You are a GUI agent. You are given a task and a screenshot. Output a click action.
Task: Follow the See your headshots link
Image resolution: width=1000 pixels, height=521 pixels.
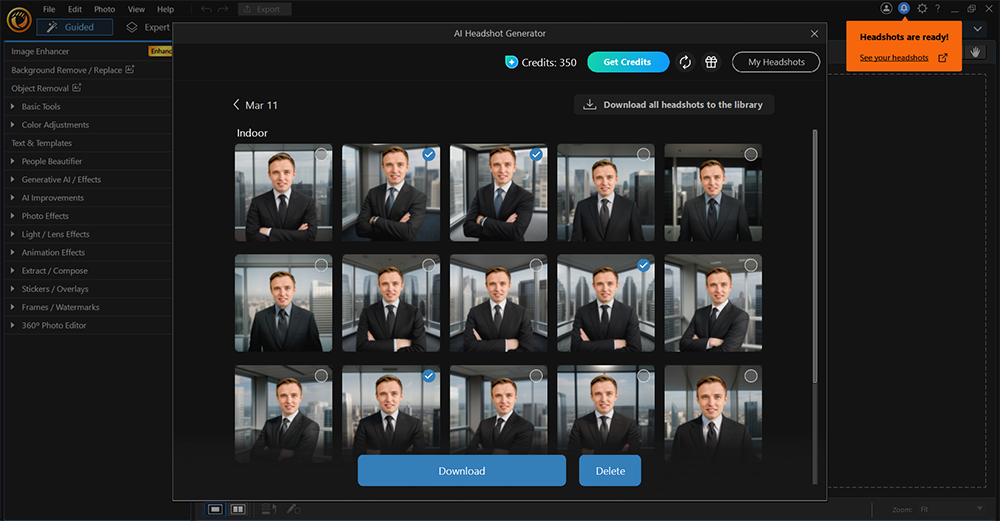(x=893, y=58)
